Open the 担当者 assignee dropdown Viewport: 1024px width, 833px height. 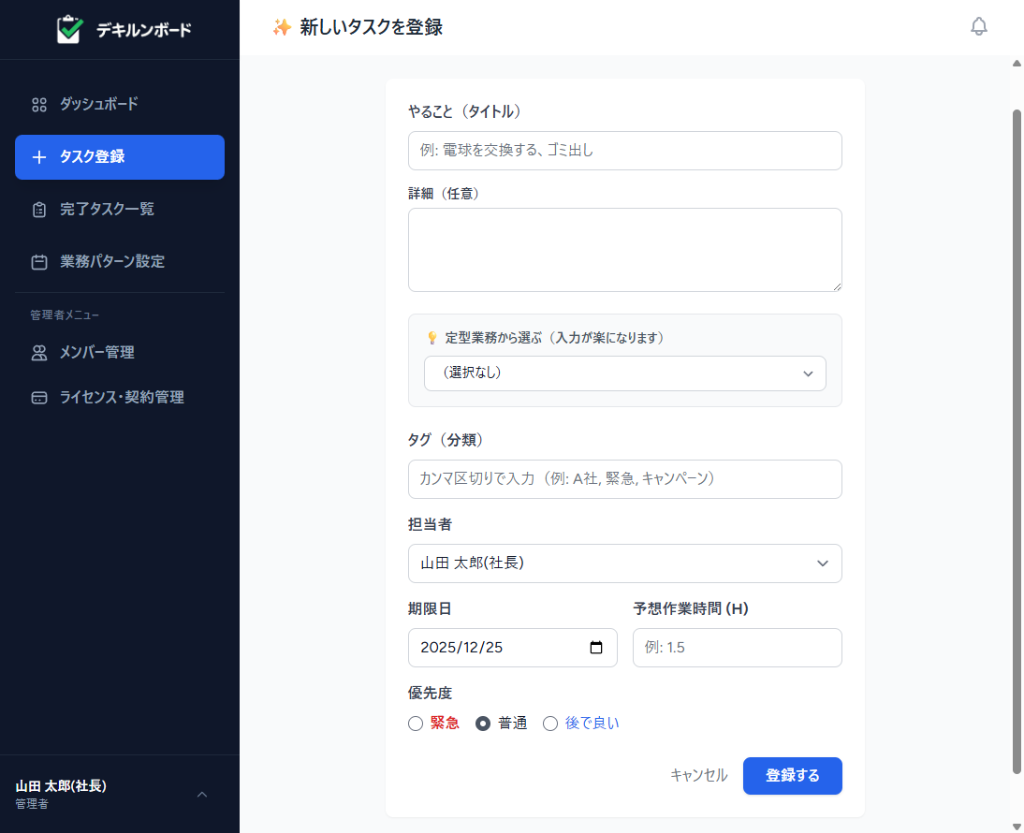coord(624,563)
